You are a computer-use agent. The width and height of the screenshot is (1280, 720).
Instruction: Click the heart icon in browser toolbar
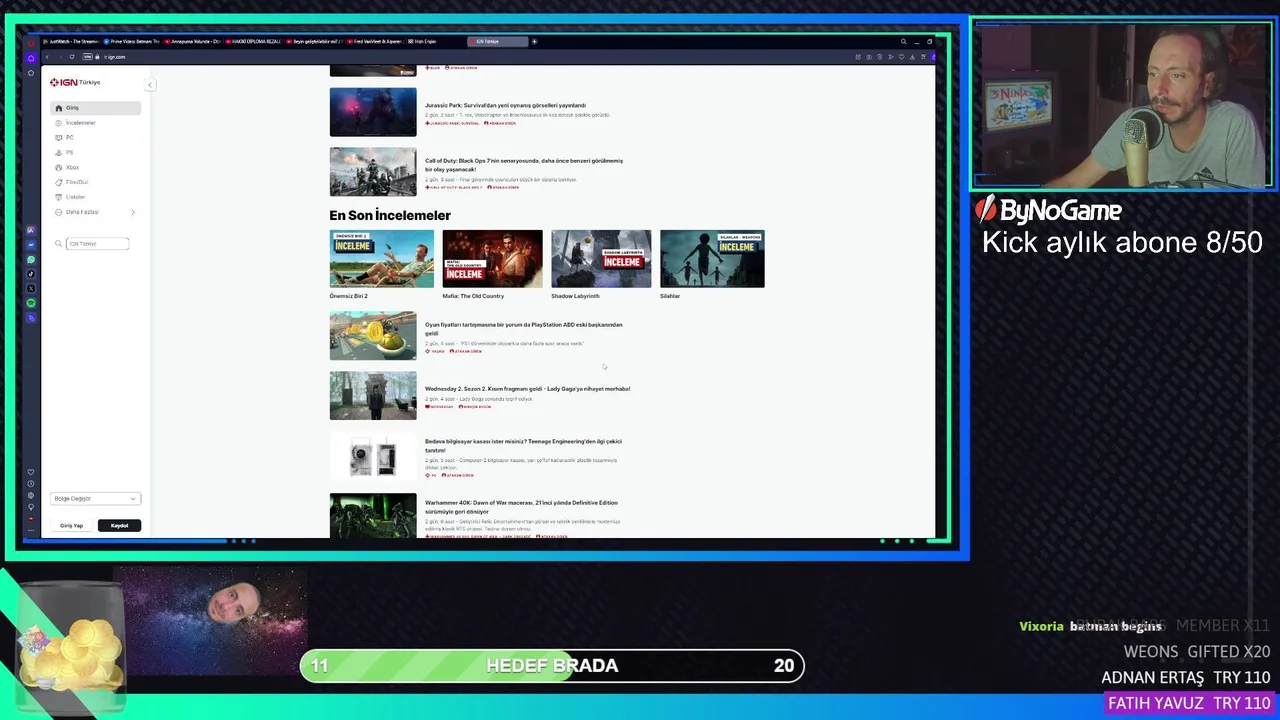click(x=902, y=57)
